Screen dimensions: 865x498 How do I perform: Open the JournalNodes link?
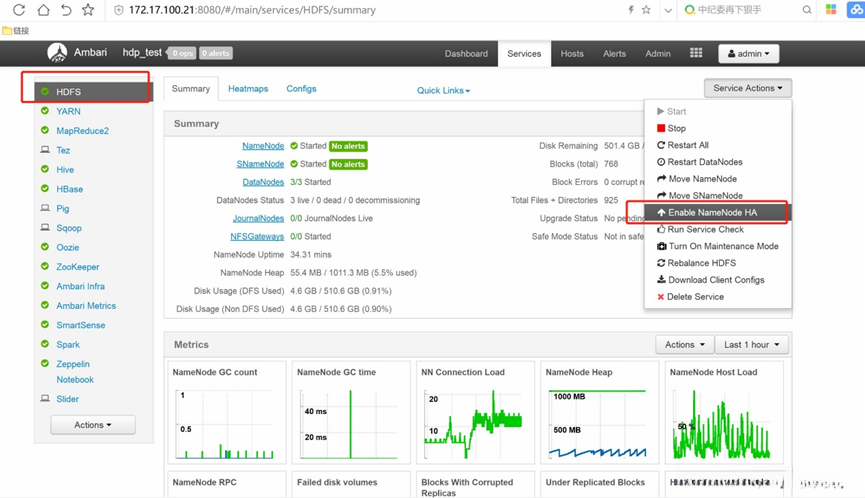tap(258, 218)
